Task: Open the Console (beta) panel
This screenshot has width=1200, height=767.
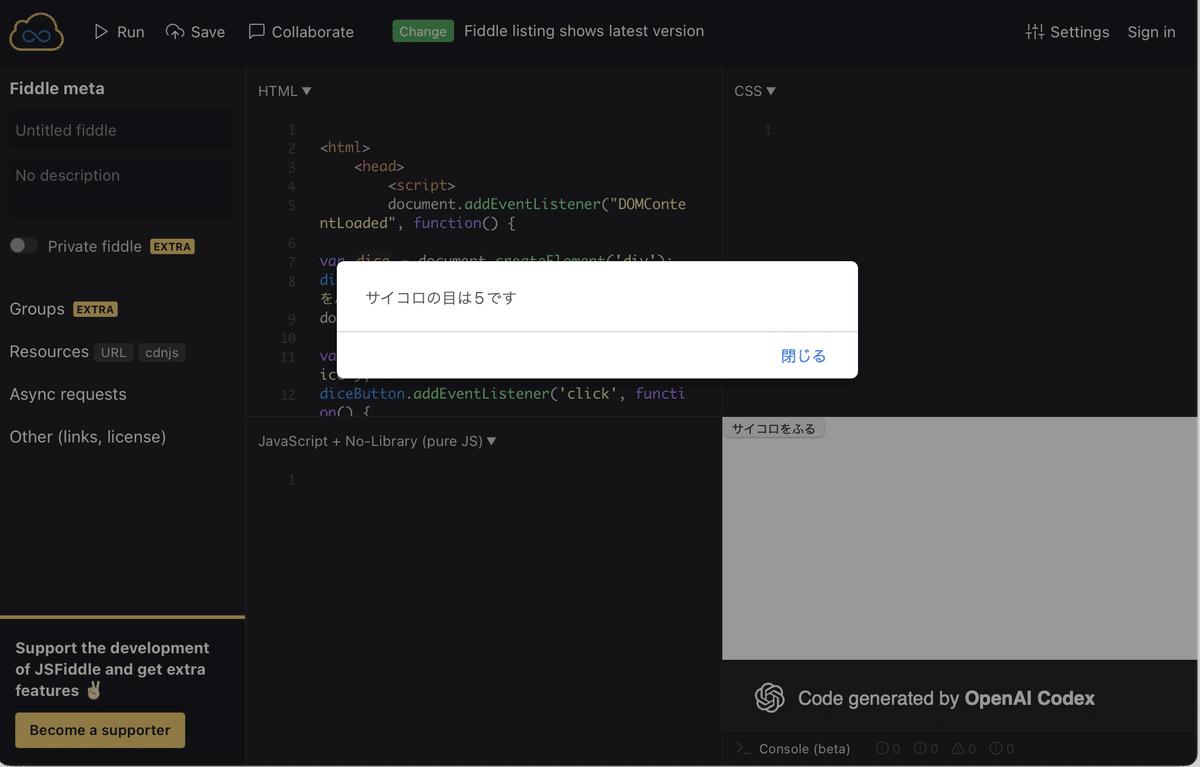Action: tap(806, 748)
